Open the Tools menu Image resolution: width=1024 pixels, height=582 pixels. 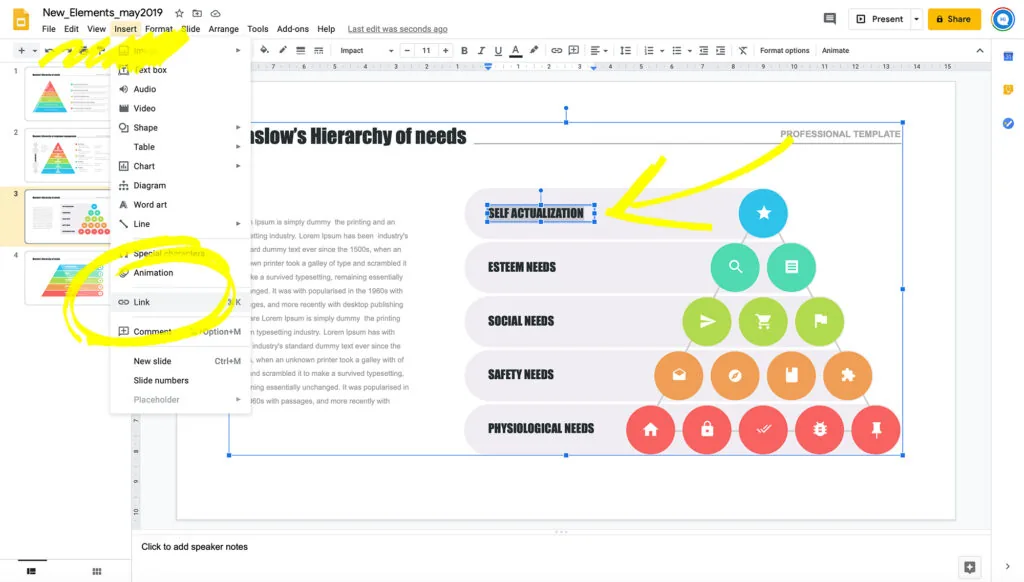pos(257,29)
